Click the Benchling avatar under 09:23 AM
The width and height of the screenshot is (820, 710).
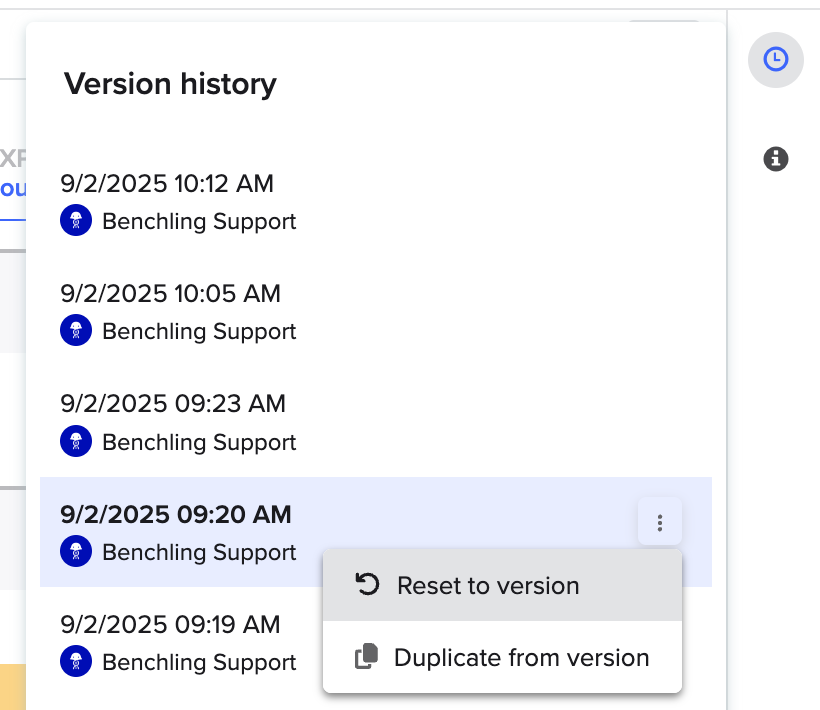(x=76, y=441)
